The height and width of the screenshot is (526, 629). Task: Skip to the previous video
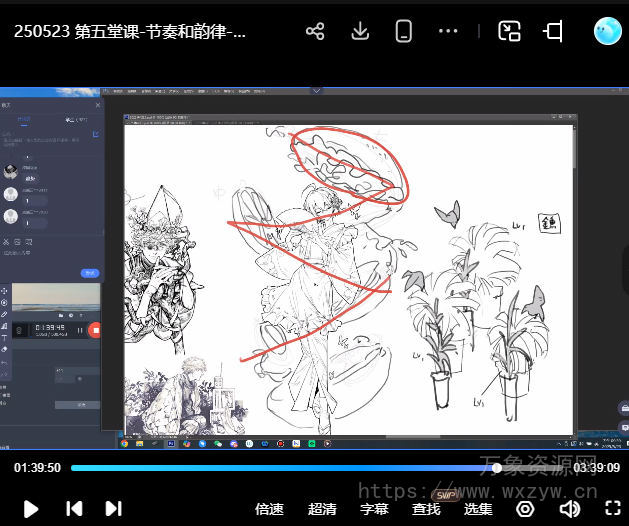74,508
